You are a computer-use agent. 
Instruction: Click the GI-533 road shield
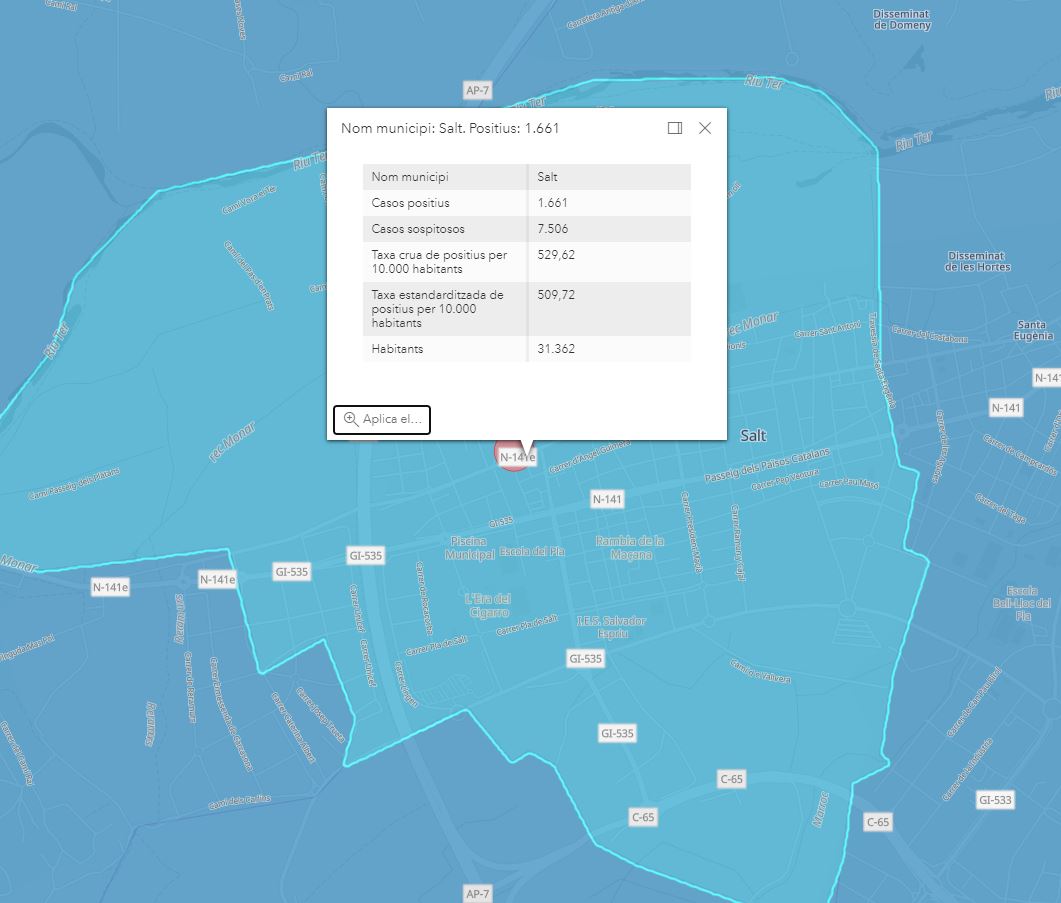(x=995, y=800)
